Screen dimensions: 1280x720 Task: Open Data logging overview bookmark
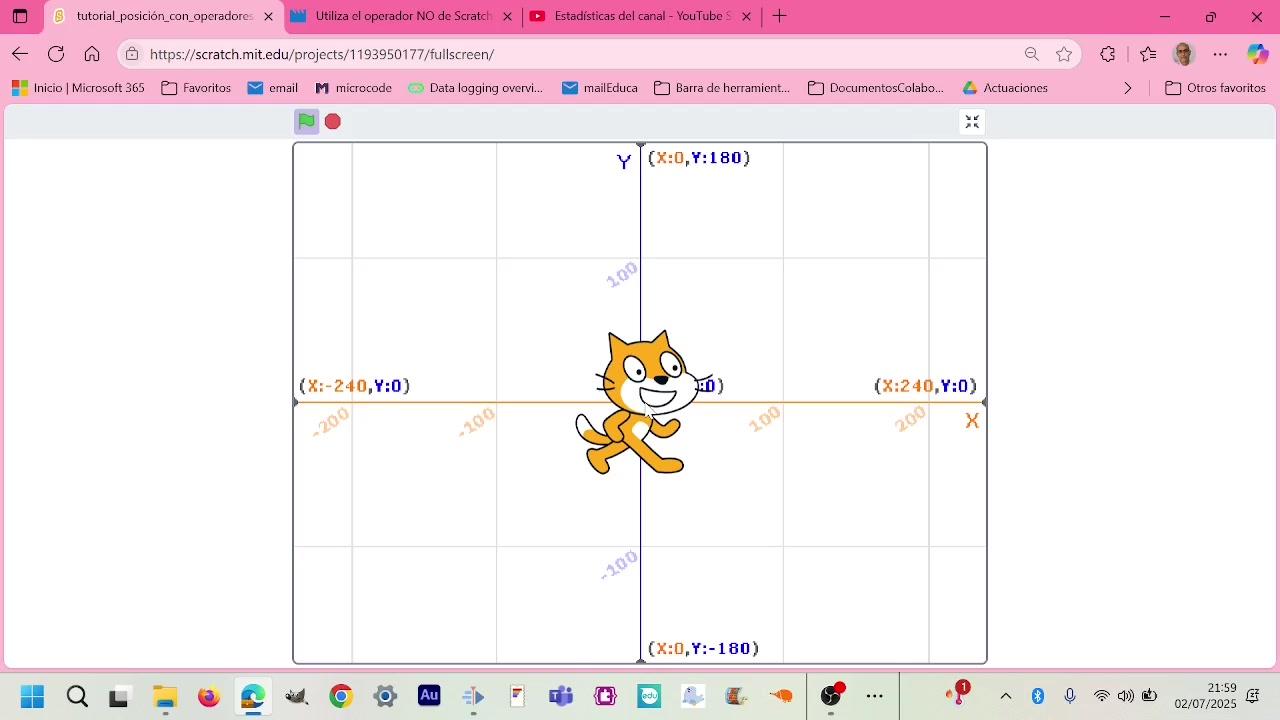pos(475,88)
